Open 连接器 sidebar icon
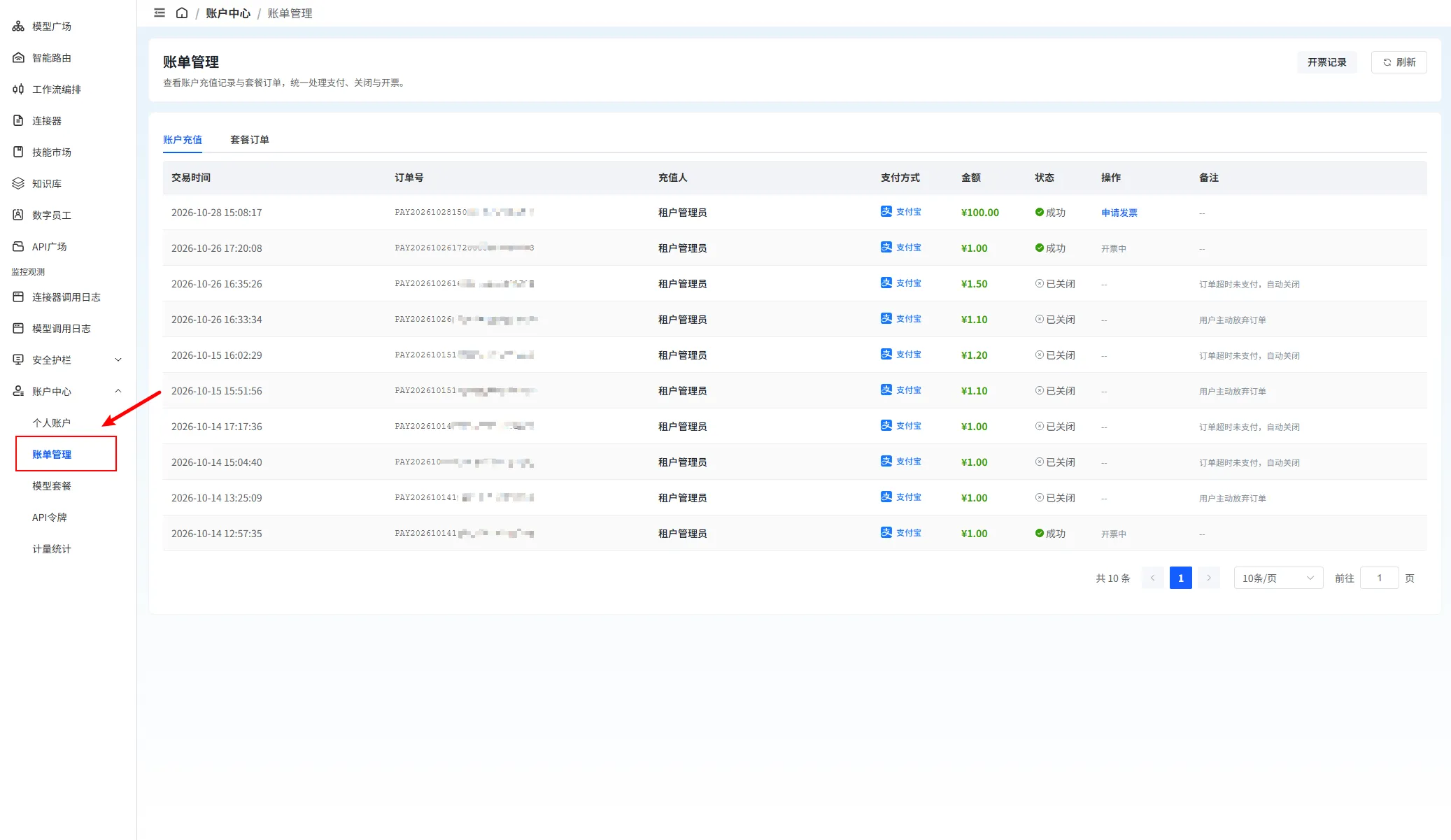The width and height of the screenshot is (1451, 840). (x=18, y=120)
